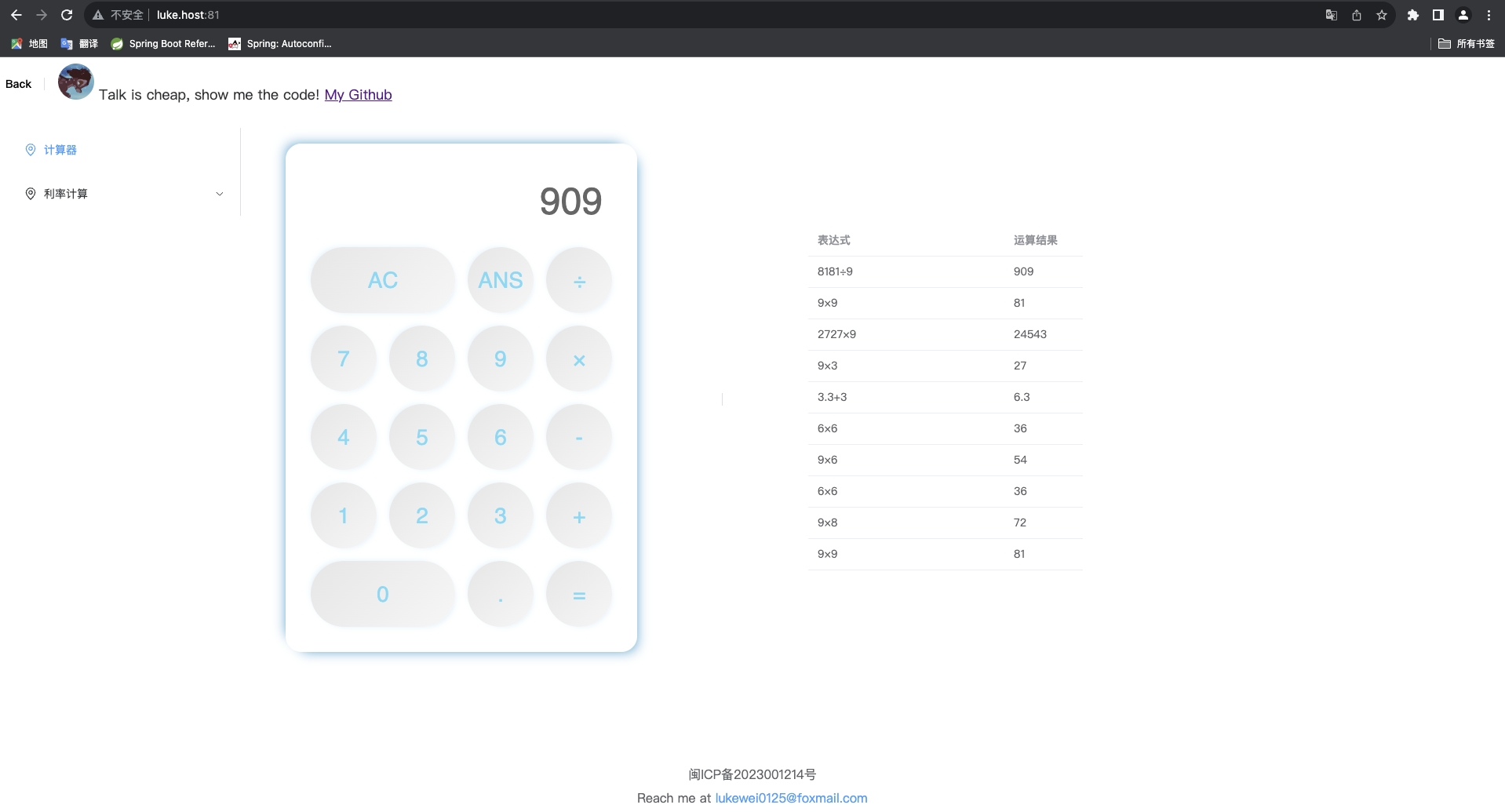Image resolution: width=1505 pixels, height=812 pixels.
Task: Open the My Github link
Action: (x=358, y=95)
